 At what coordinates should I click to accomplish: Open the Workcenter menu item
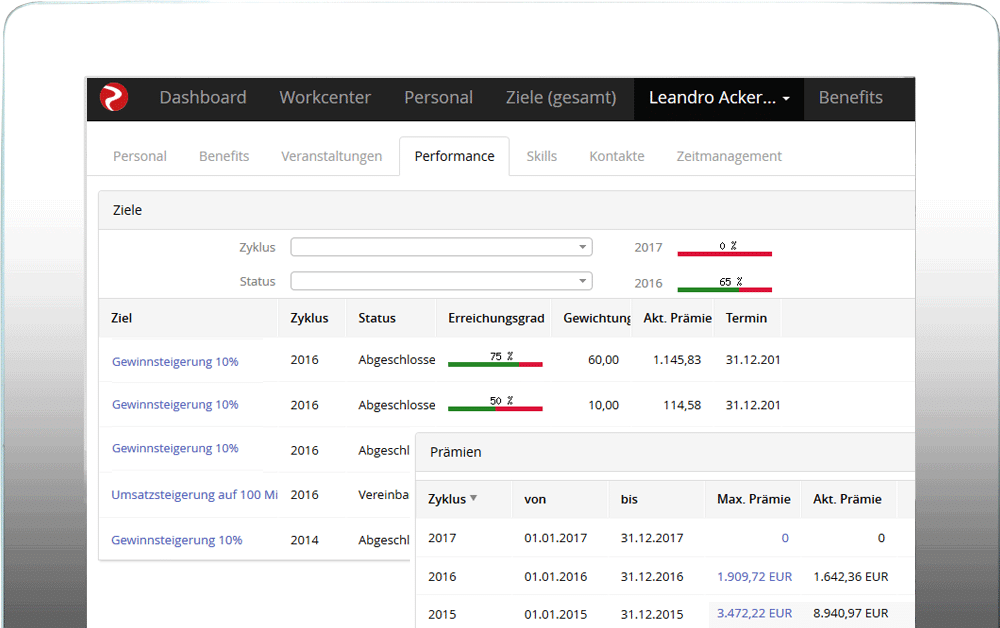325,98
